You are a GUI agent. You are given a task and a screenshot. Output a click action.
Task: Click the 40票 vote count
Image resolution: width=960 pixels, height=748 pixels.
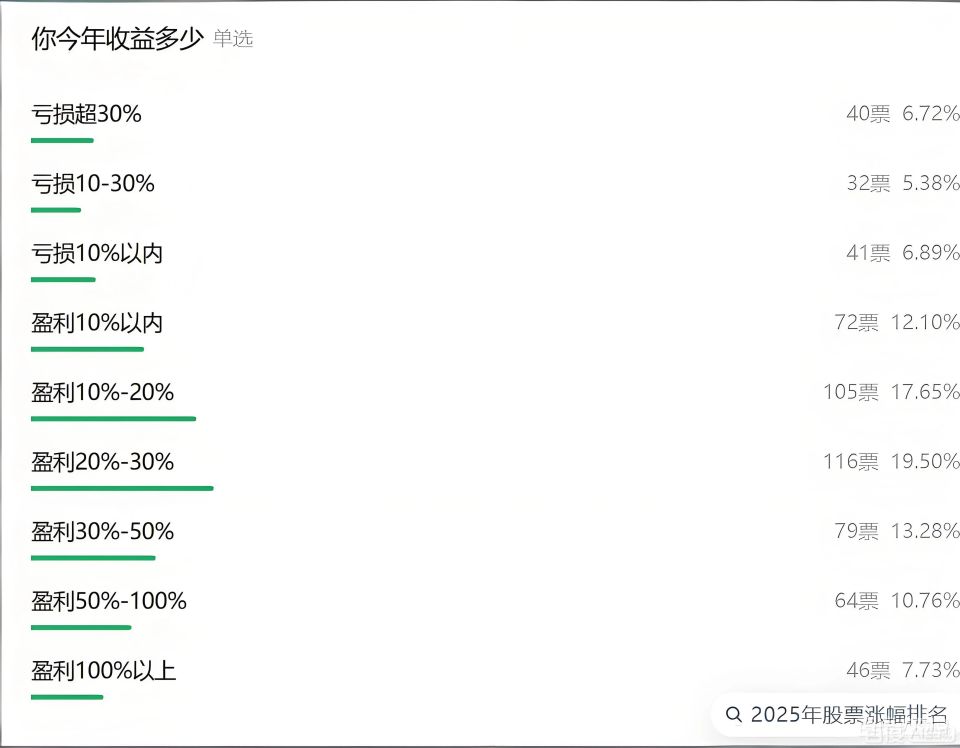pos(864,113)
